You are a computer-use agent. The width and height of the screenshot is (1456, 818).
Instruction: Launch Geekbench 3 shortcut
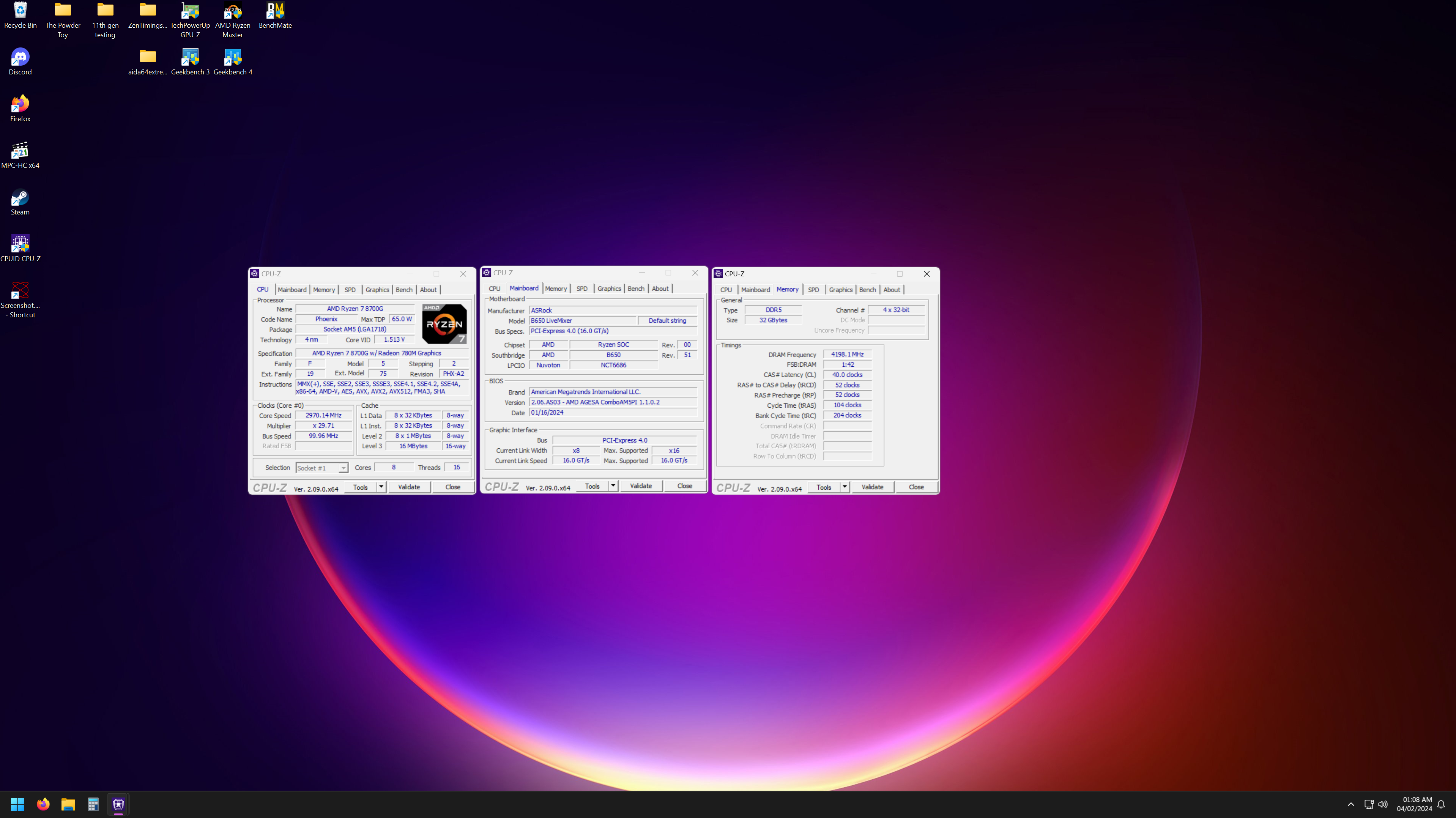190,61
